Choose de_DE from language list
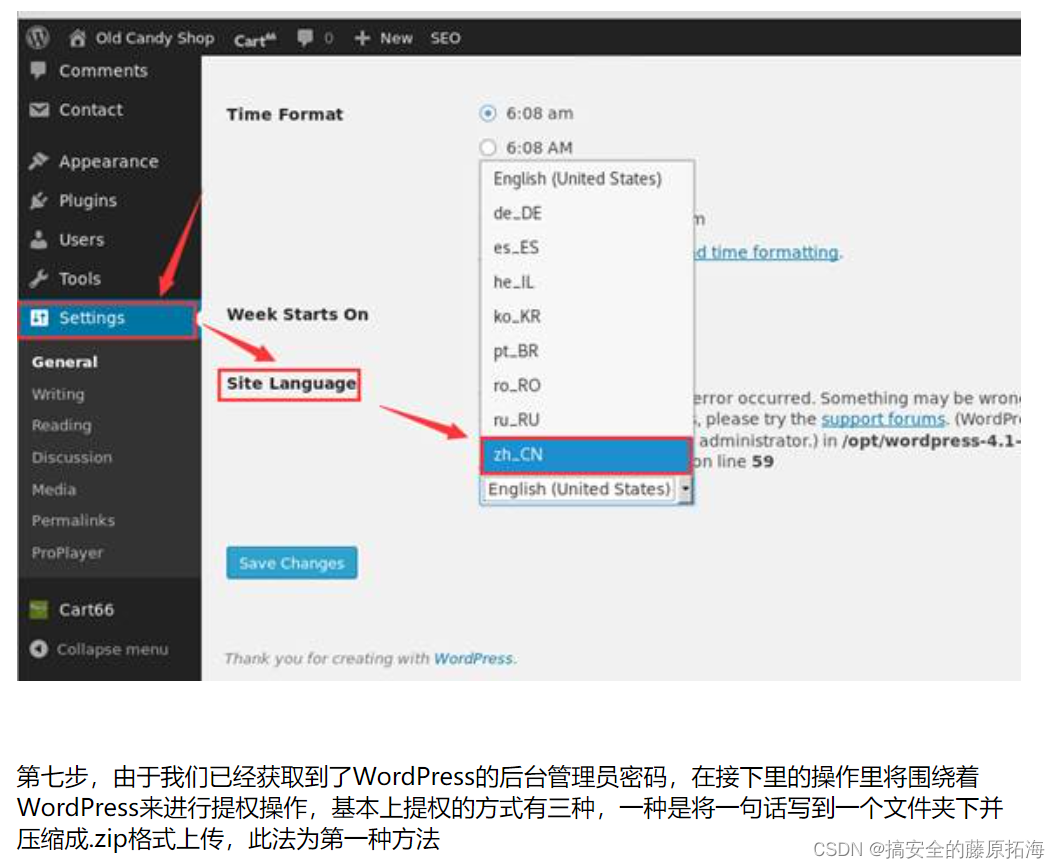Image resolution: width=1060 pixels, height=868 pixels. tap(586, 214)
